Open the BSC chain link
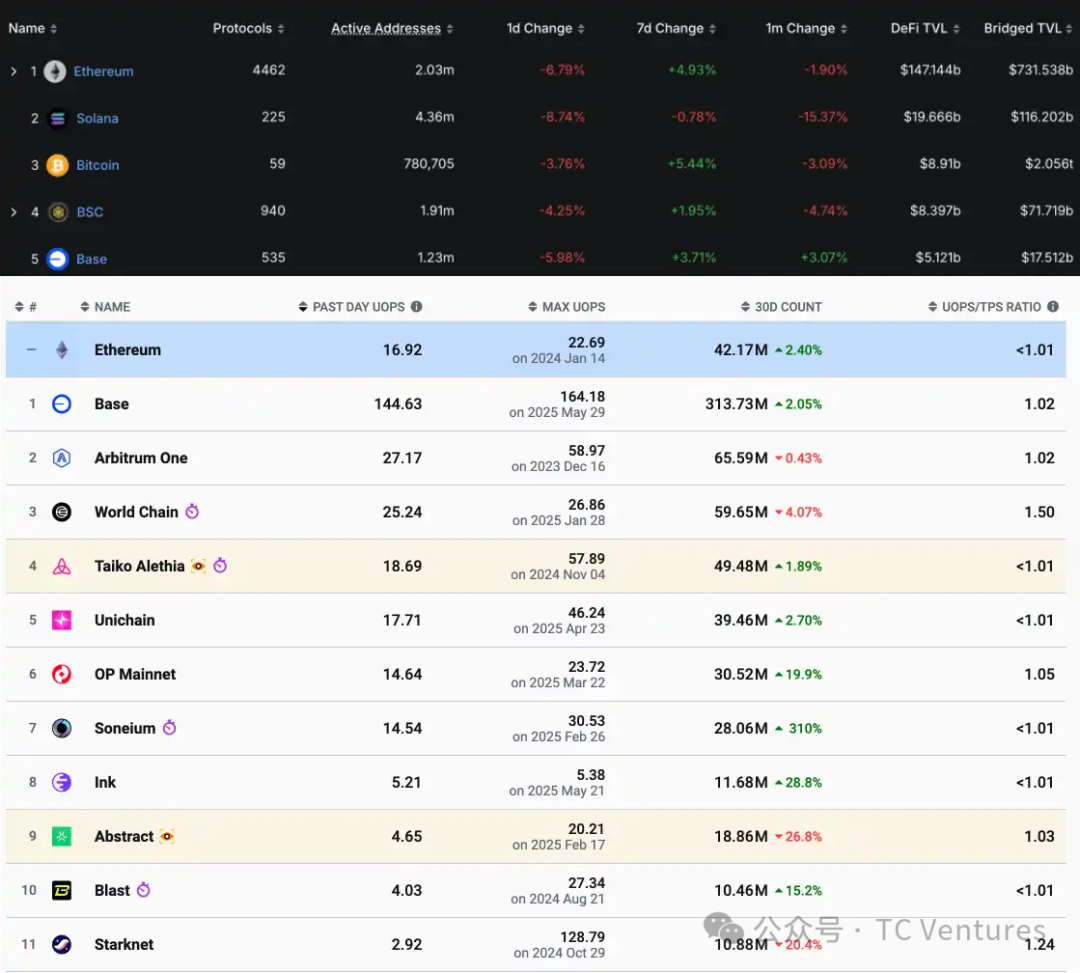Viewport: 1080px width, 973px height. click(90, 212)
